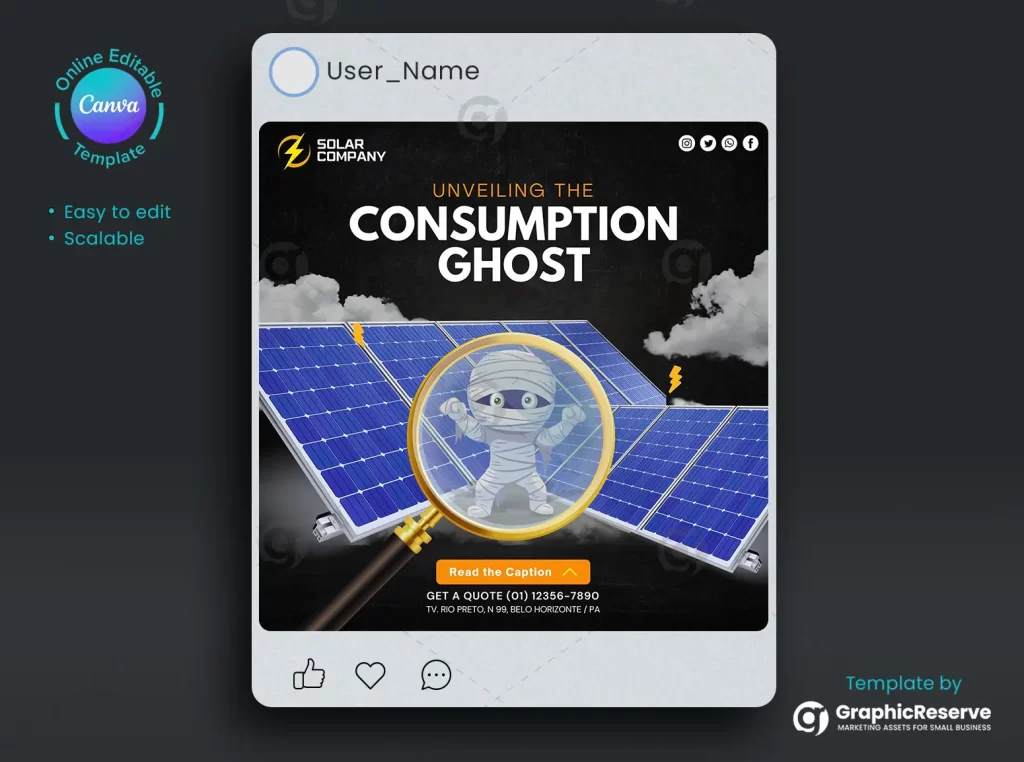Click the Solar Company lightning logo

pyautogui.click(x=293, y=151)
